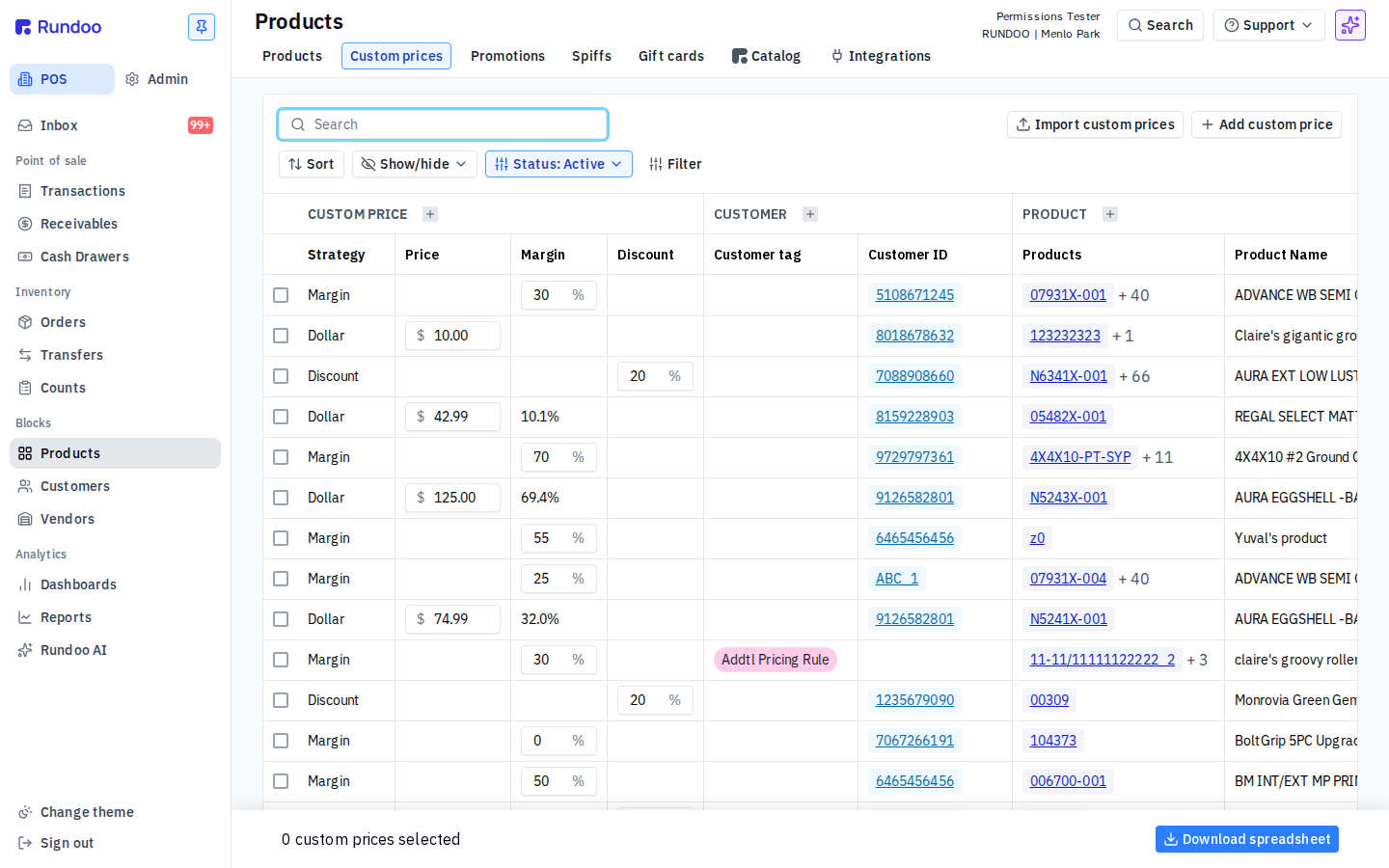Click the Sort button

coord(312,164)
